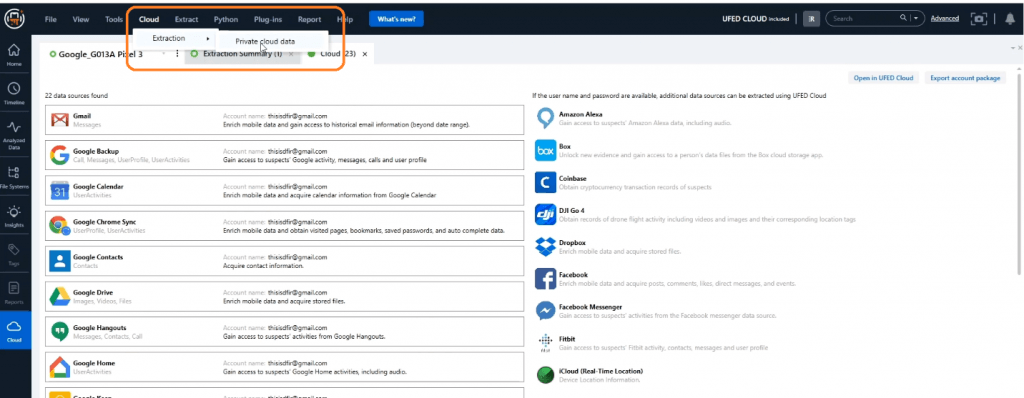Select the Google Backup icon

60,155
